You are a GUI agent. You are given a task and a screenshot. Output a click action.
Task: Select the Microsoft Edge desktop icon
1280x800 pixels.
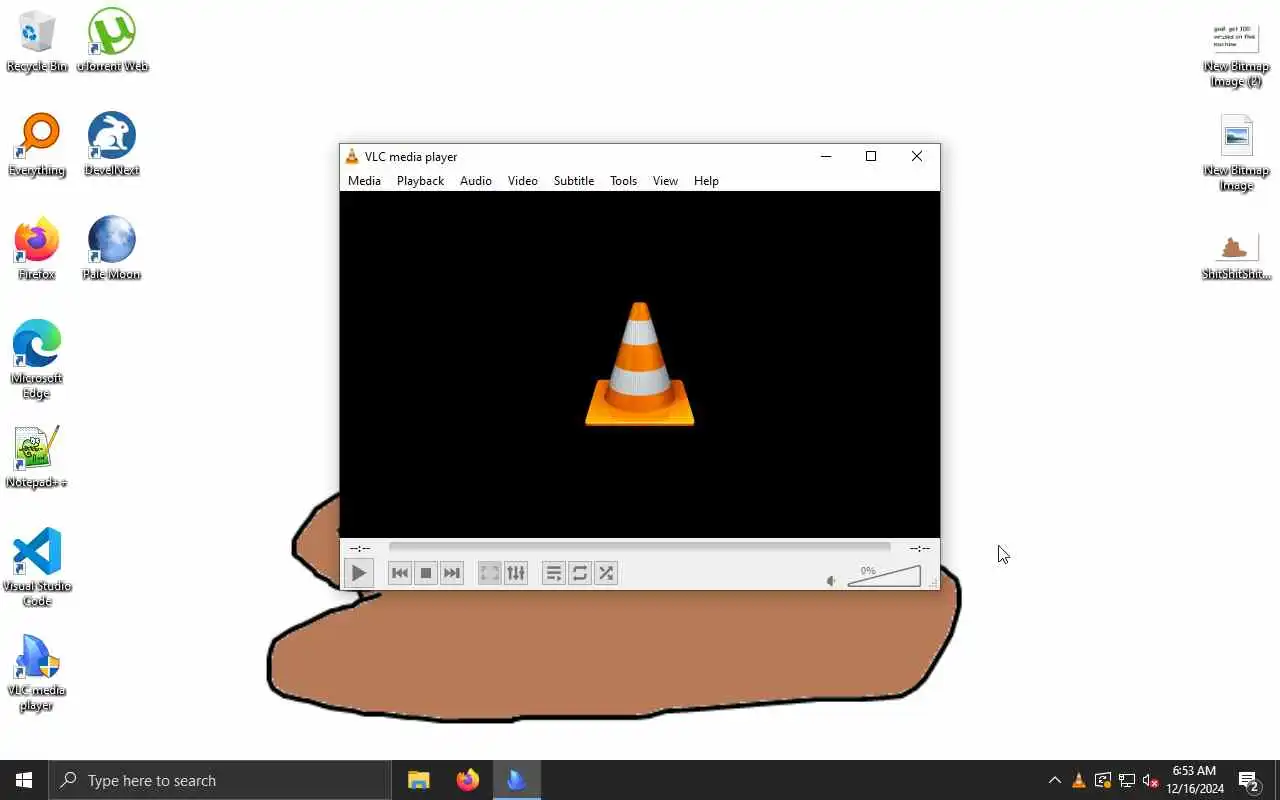37,359
